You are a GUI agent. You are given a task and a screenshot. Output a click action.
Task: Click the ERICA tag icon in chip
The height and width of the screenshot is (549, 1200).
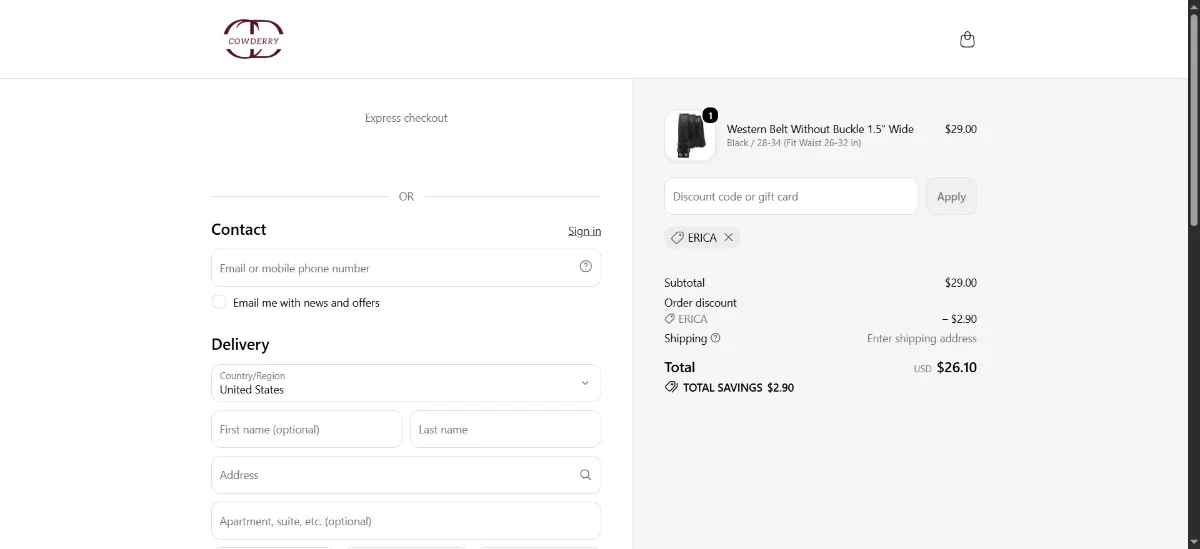[678, 238]
